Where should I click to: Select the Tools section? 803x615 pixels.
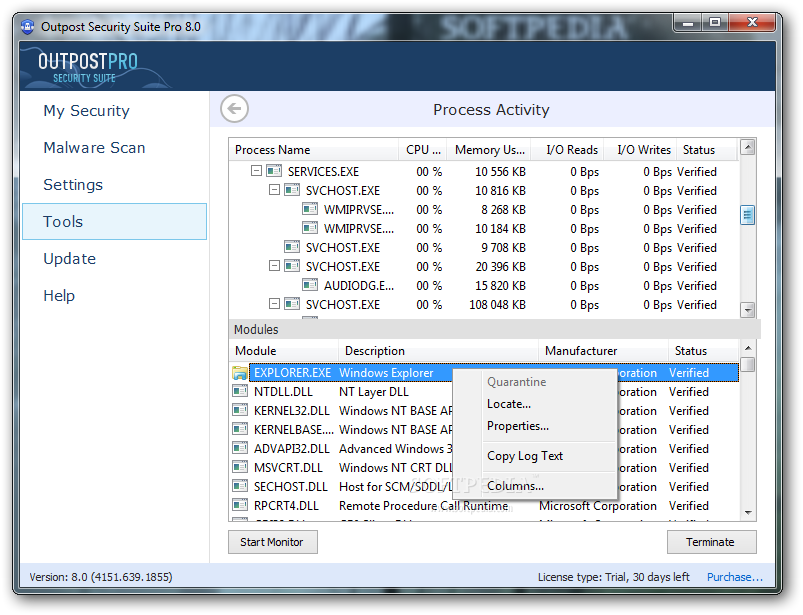point(114,221)
